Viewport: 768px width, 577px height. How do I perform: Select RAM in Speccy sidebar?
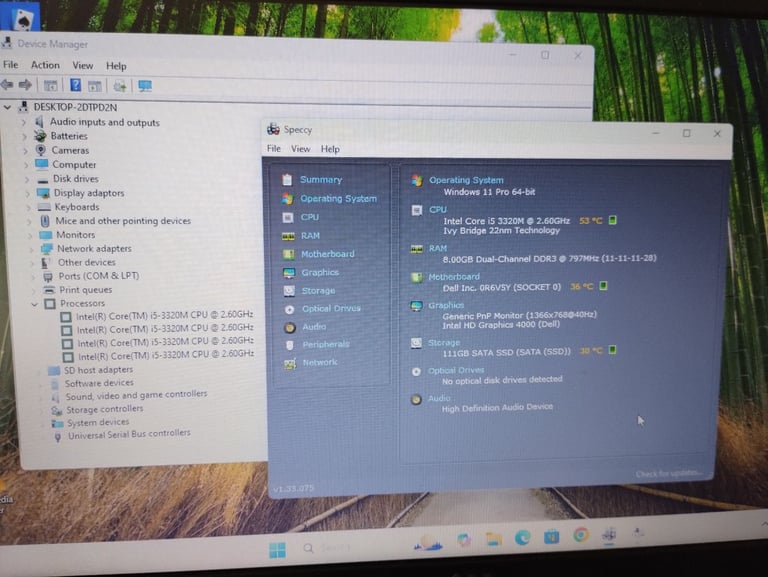311,236
